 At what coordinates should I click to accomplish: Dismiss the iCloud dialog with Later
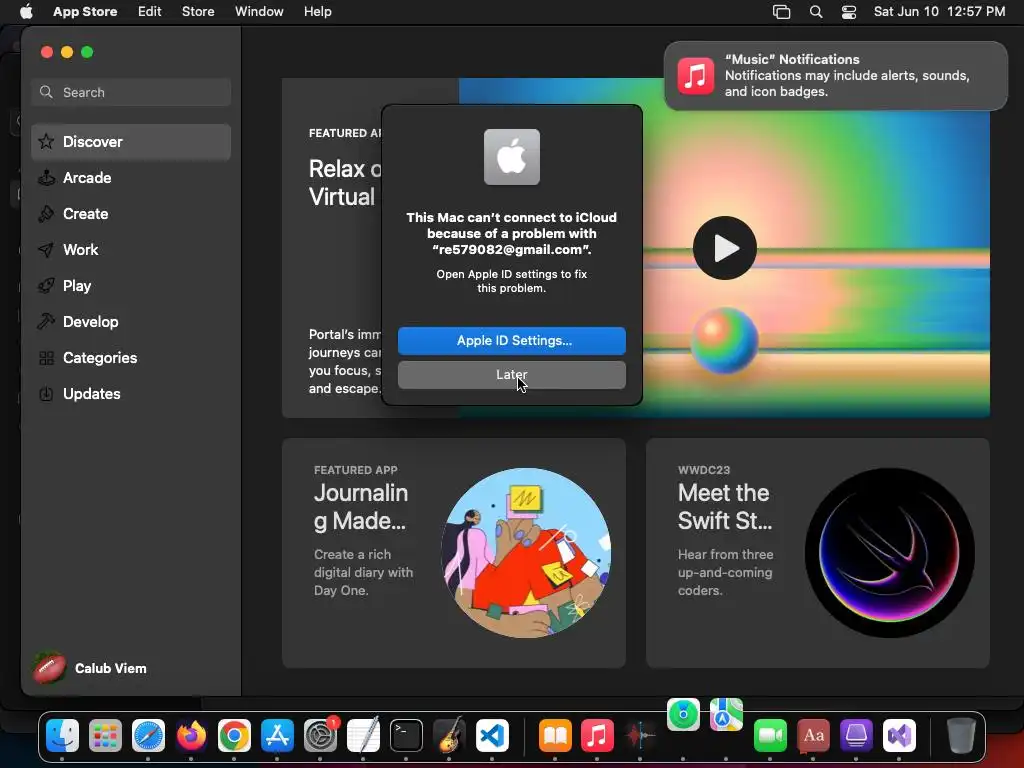(511, 374)
